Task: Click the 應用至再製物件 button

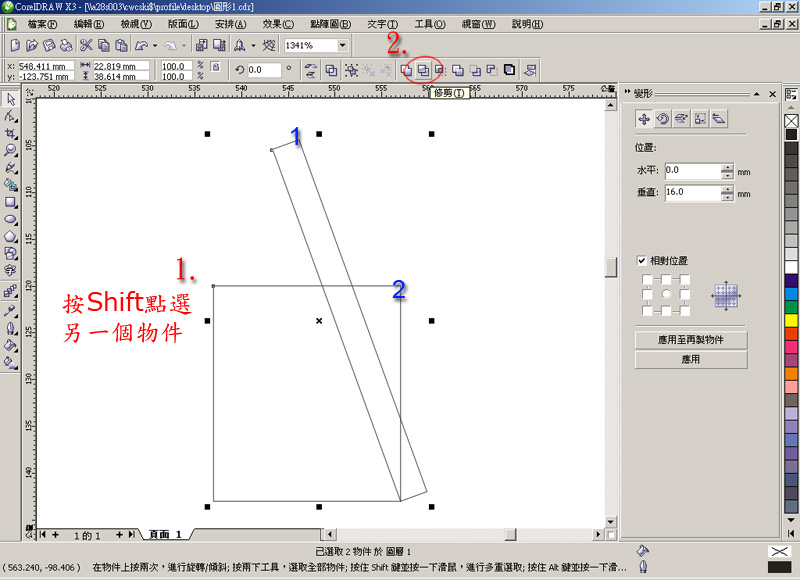Action: 691,340
